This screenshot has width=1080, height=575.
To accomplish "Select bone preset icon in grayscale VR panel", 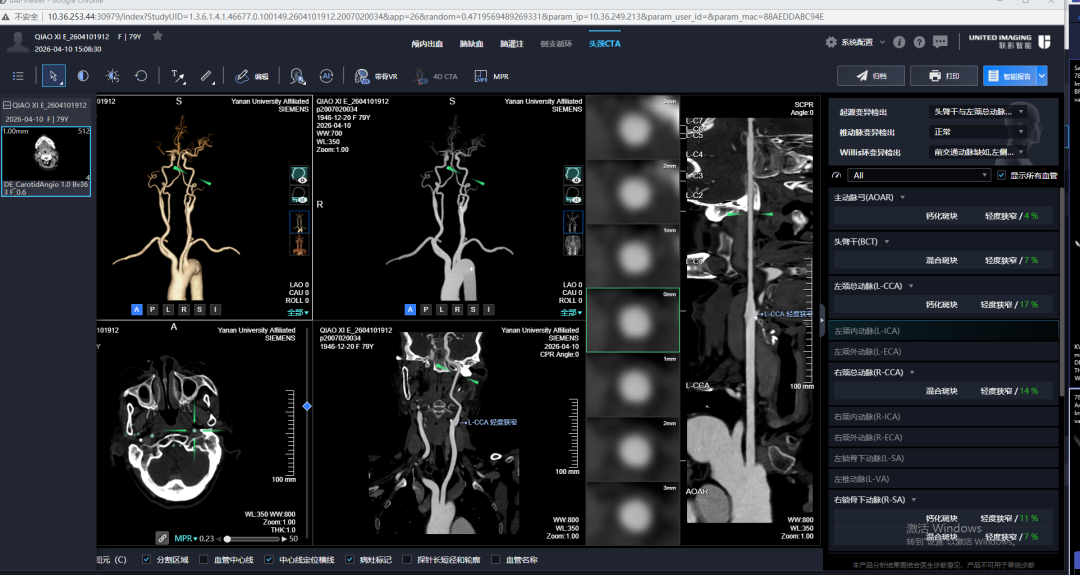I will point(572,245).
